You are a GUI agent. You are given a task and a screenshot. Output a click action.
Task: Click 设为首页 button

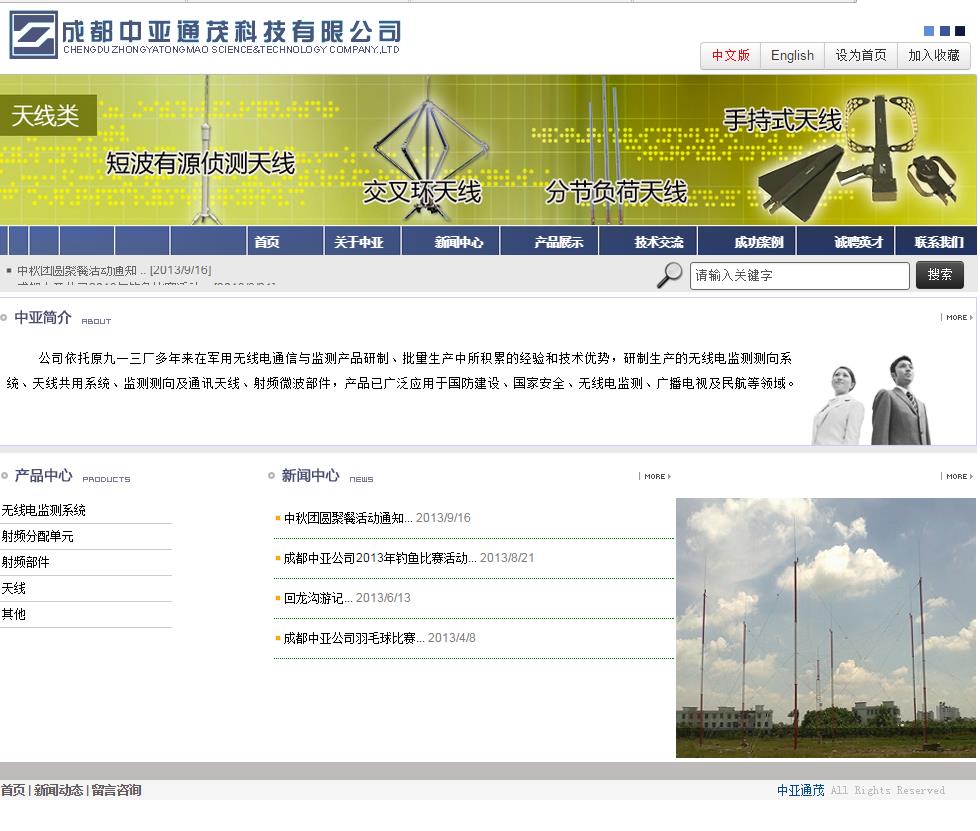tap(861, 56)
